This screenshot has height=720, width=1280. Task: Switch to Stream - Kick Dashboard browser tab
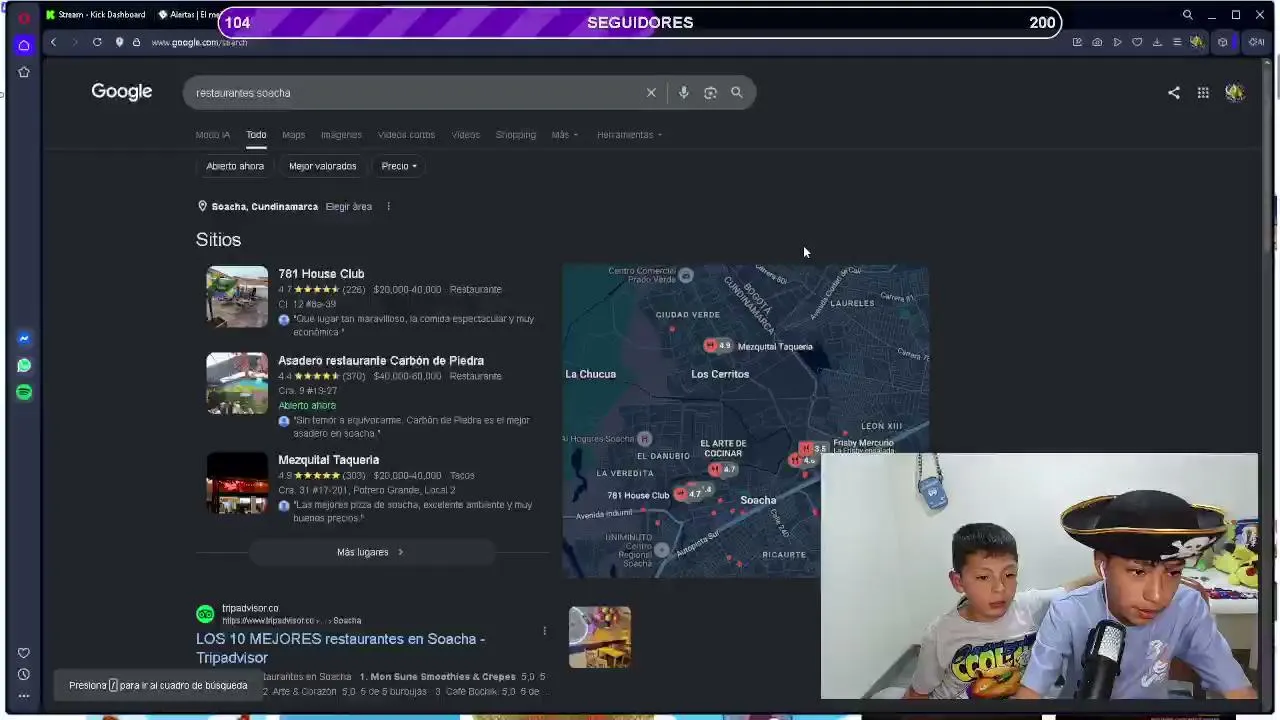click(95, 15)
